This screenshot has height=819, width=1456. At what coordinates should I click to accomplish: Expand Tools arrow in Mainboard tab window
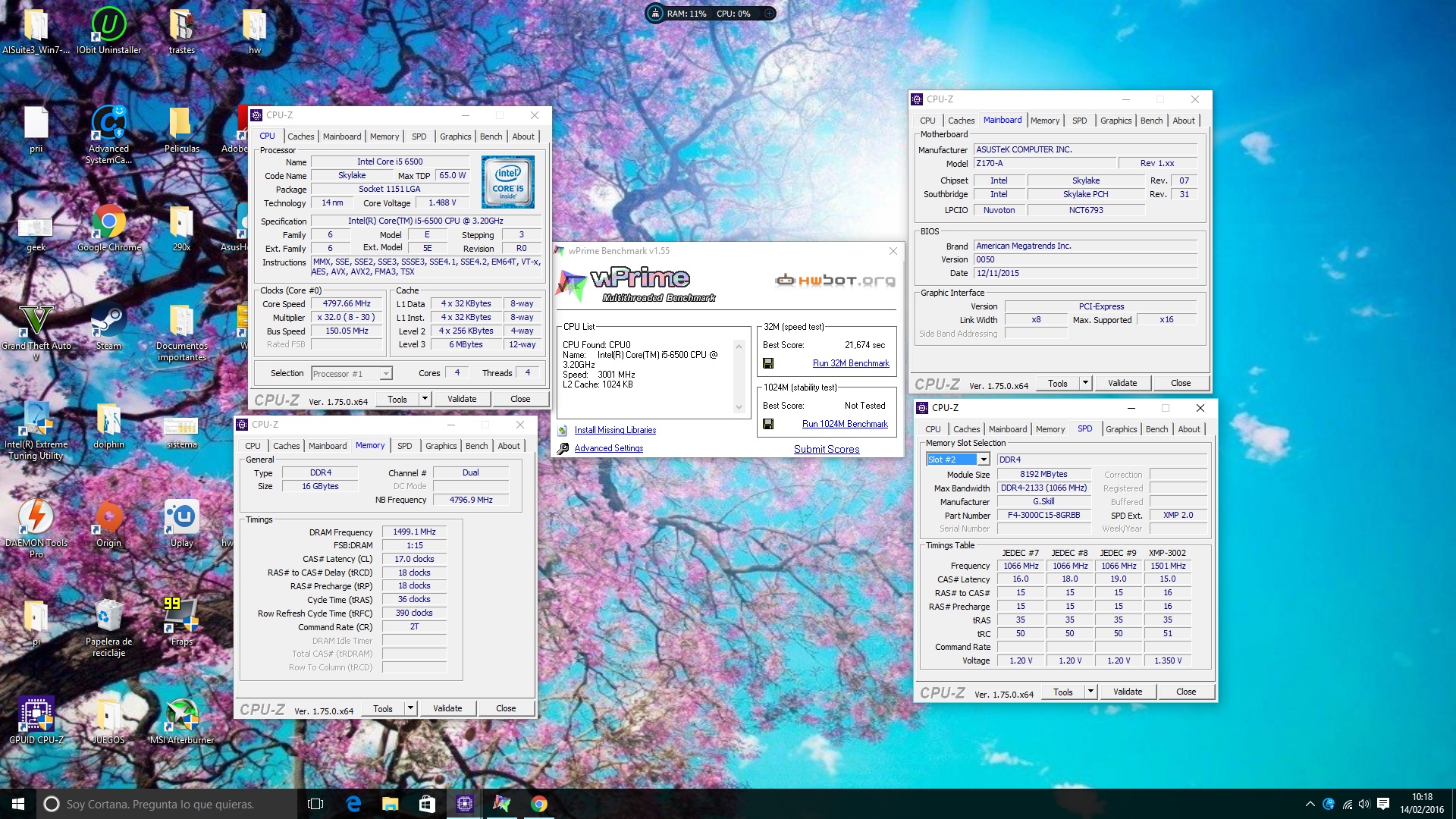point(1085,383)
